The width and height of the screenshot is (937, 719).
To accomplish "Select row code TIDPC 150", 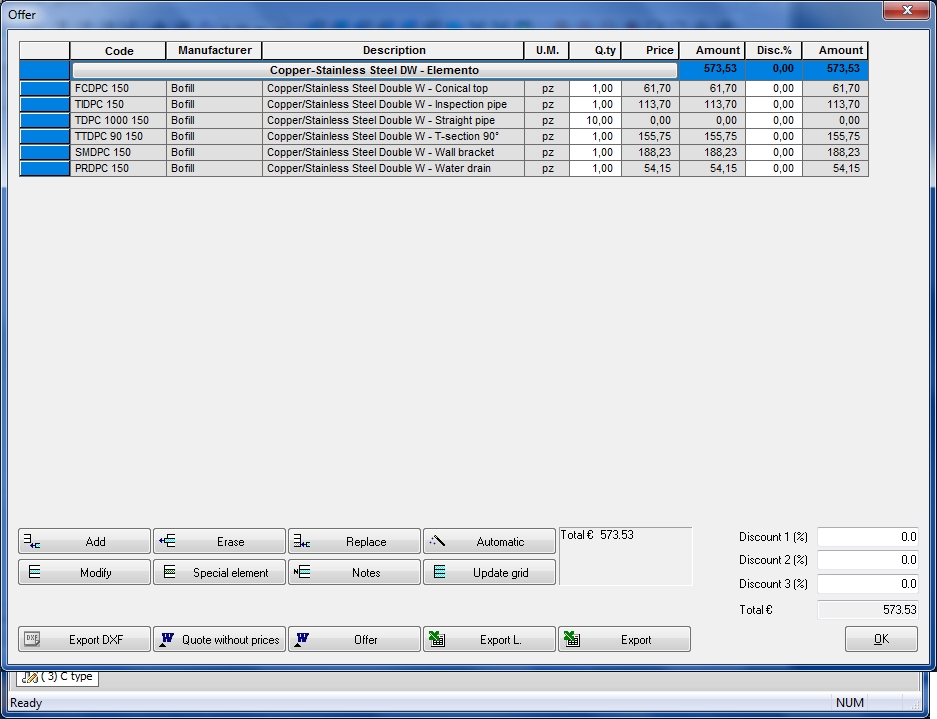I will (x=118, y=105).
